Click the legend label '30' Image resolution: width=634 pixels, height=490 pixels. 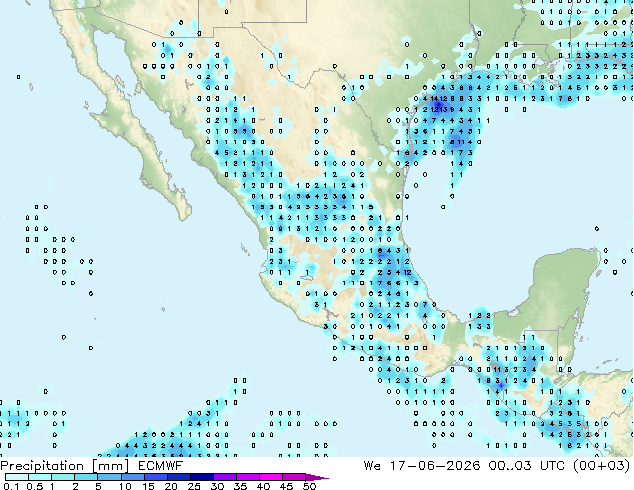point(217,486)
